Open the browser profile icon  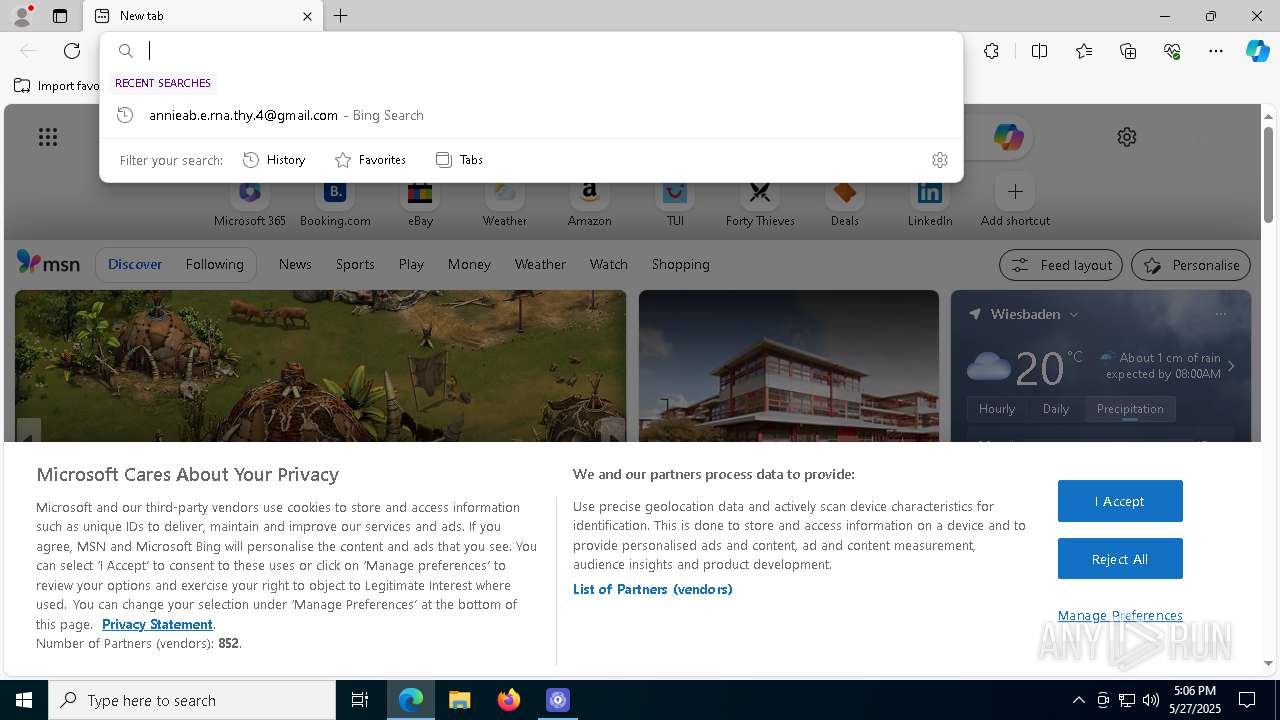pyautogui.click(x=21, y=15)
